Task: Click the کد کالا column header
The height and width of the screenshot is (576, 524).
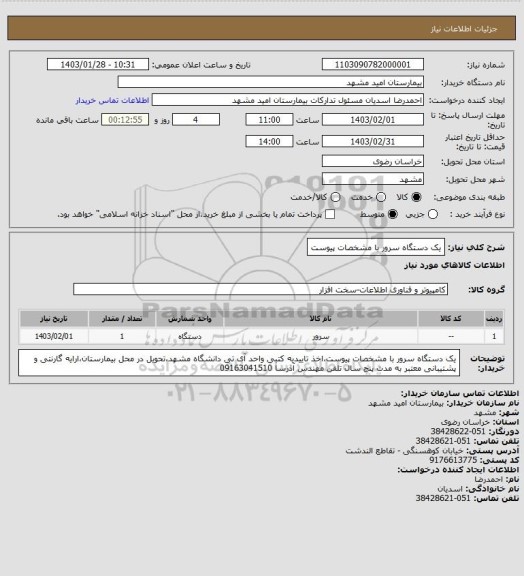Action: 451,318
